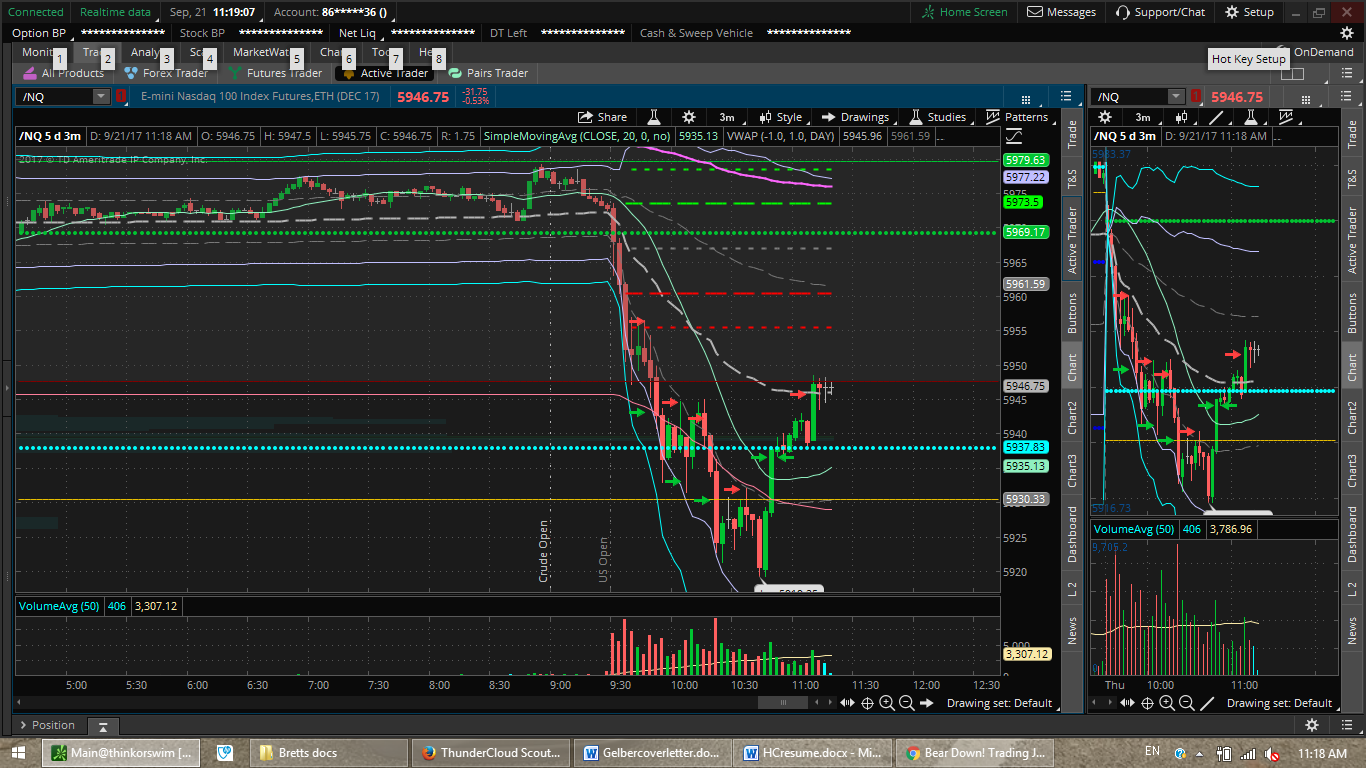Open the Home Screen

click(965, 12)
